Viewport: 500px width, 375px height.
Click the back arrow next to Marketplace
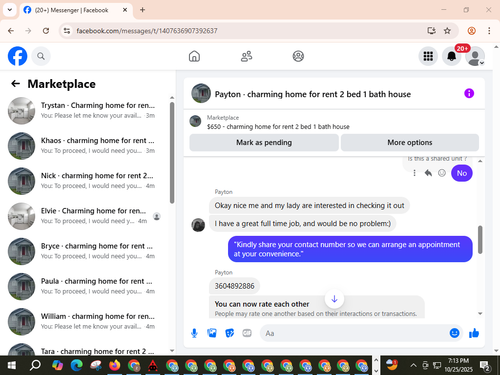click(x=15, y=84)
